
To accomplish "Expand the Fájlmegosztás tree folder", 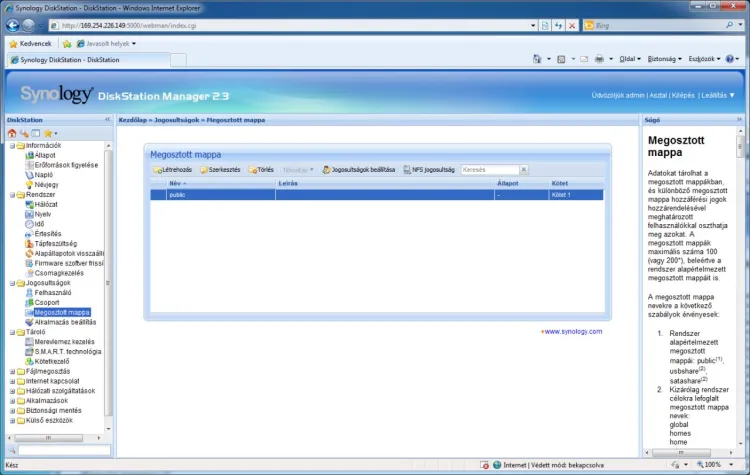I will coord(12,371).
